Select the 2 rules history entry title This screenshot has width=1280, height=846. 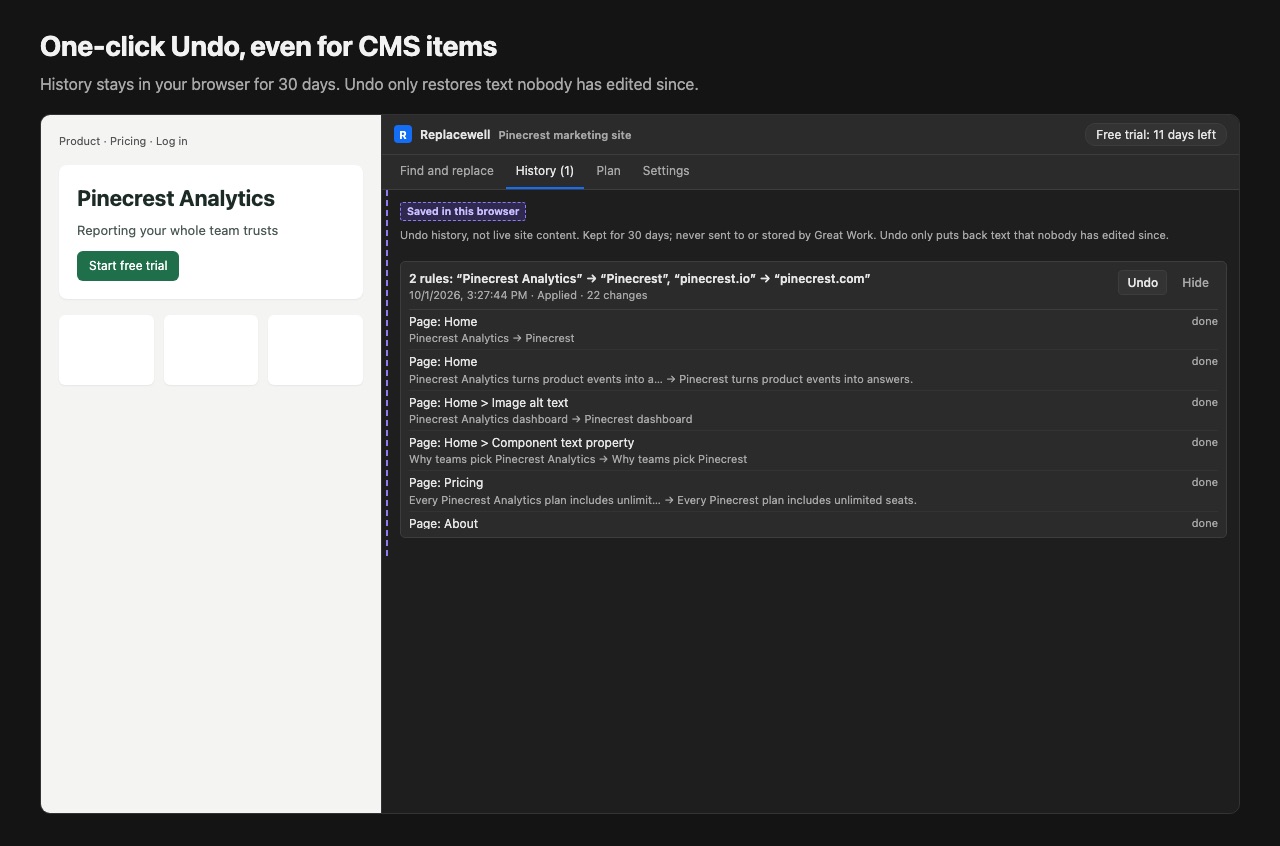click(640, 278)
